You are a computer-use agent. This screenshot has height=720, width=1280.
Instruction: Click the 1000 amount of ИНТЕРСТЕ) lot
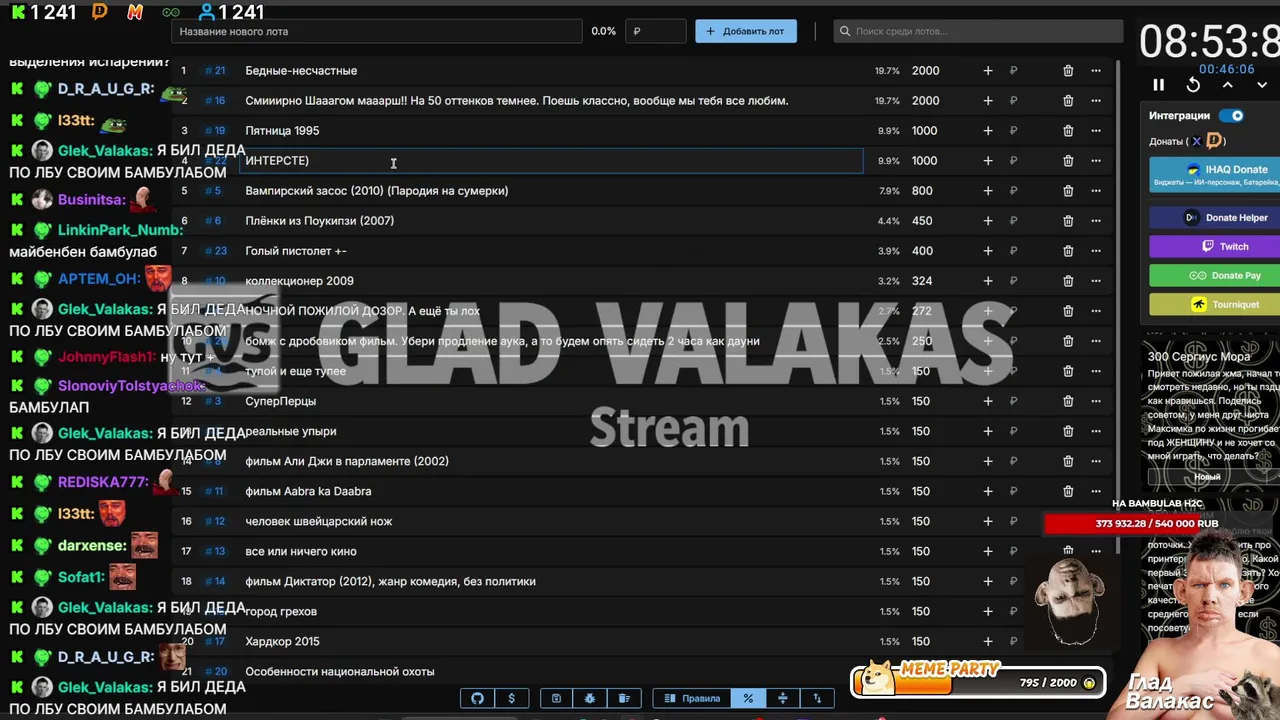pyautogui.click(x=924, y=161)
